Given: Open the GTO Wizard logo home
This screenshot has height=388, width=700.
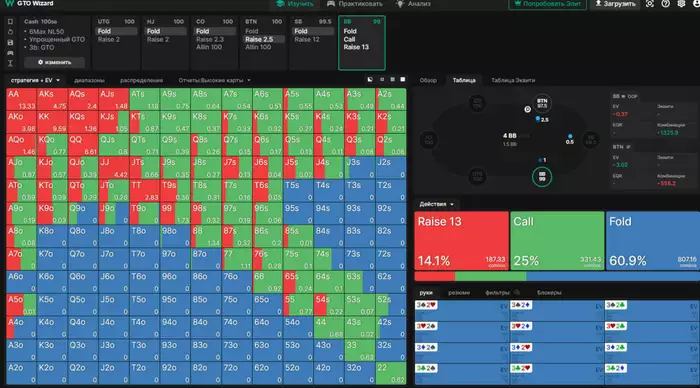Looking at the screenshot, I should (29, 4).
